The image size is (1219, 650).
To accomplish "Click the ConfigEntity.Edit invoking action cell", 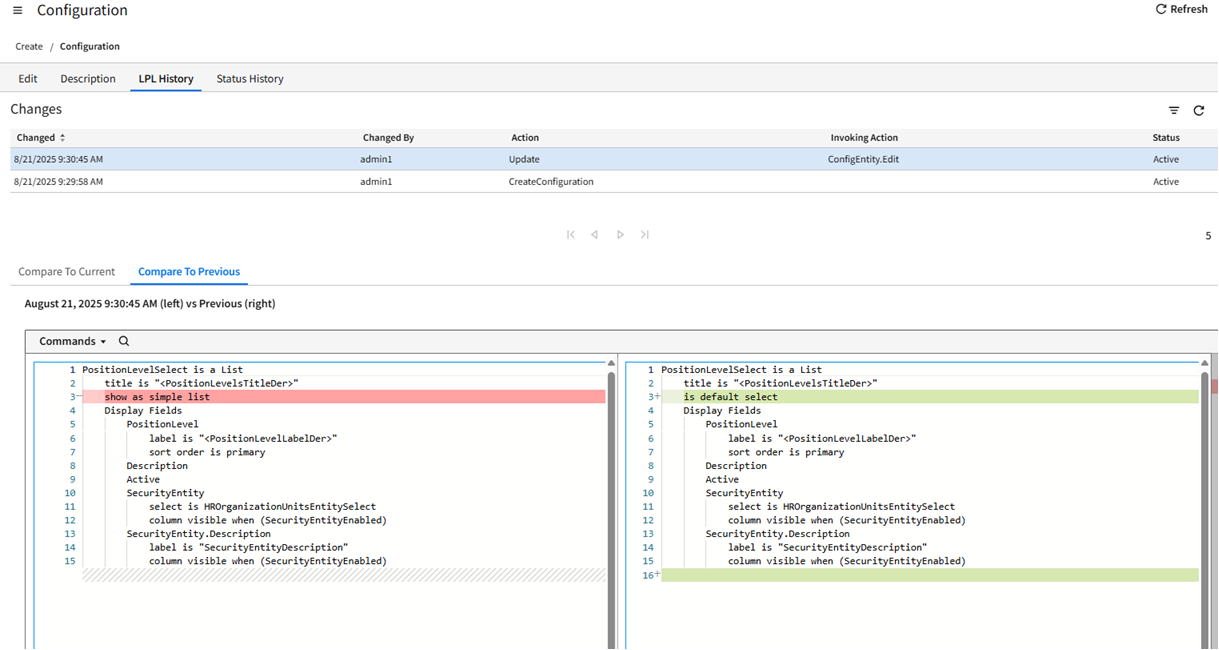I will coord(863,159).
